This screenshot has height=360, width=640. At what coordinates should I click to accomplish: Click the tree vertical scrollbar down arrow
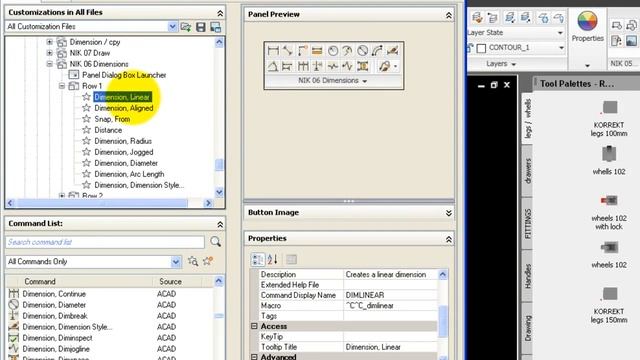tap(219, 192)
